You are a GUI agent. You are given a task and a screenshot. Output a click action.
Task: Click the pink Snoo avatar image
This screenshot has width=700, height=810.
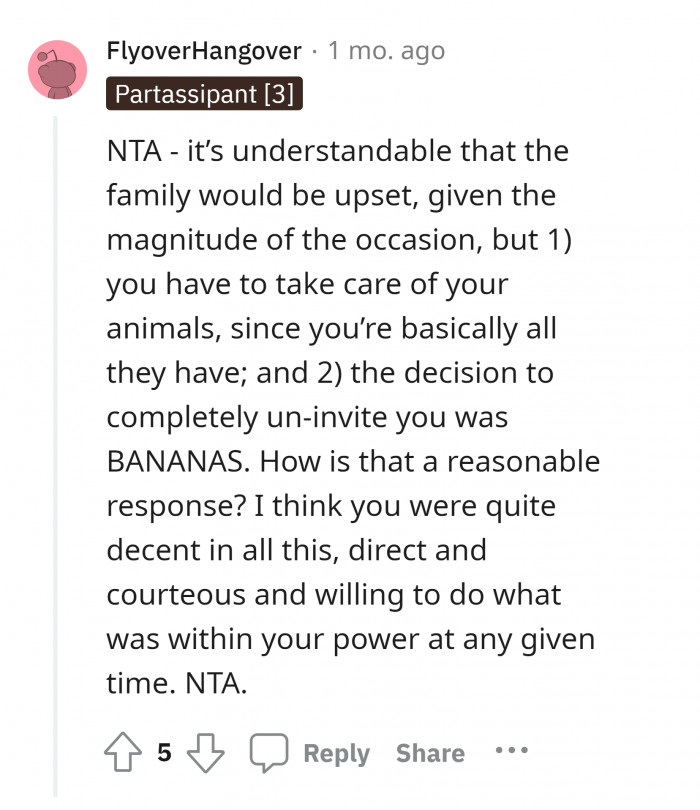click(57, 70)
